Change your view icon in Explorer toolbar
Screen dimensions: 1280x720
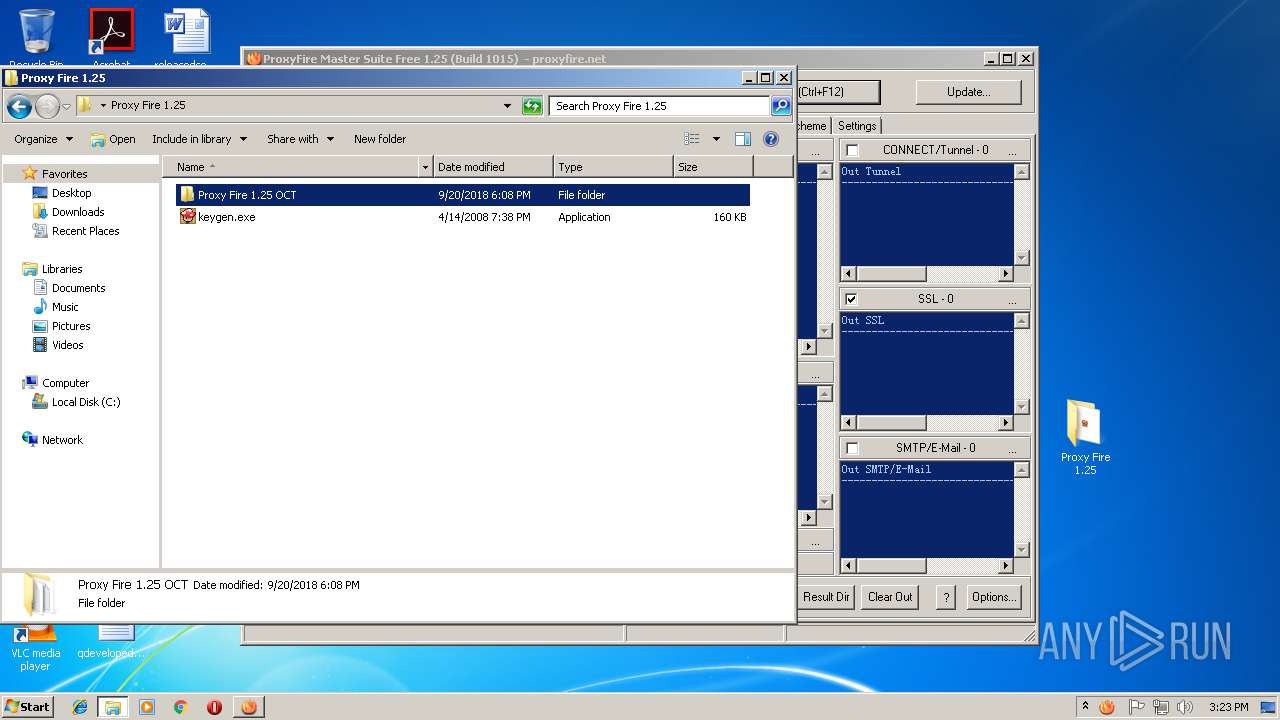[692, 139]
